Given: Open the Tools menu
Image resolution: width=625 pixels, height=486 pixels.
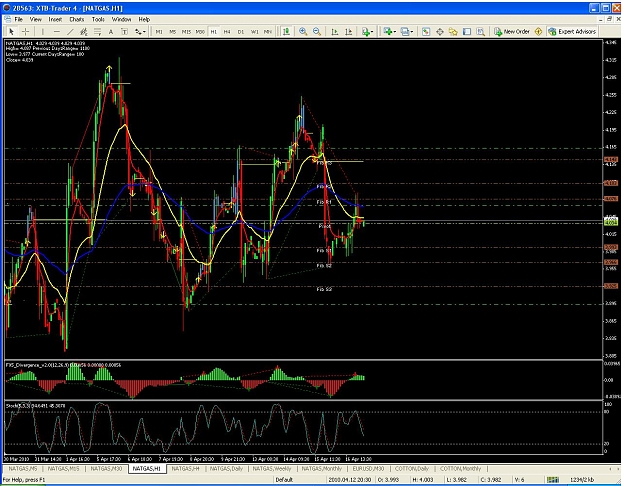Looking at the screenshot, I should click(x=98, y=19).
